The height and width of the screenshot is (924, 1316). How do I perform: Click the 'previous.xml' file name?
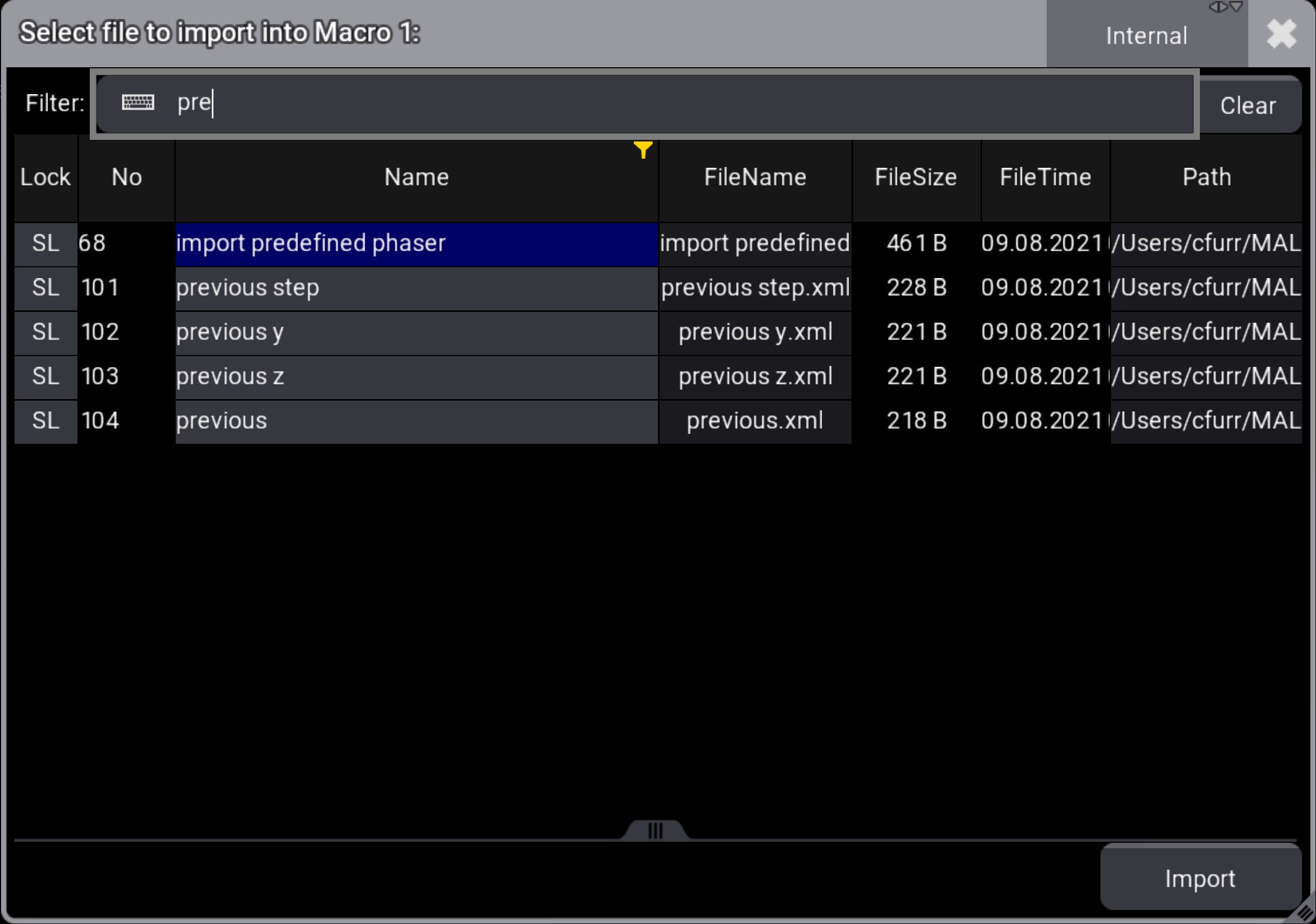click(x=755, y=422)
